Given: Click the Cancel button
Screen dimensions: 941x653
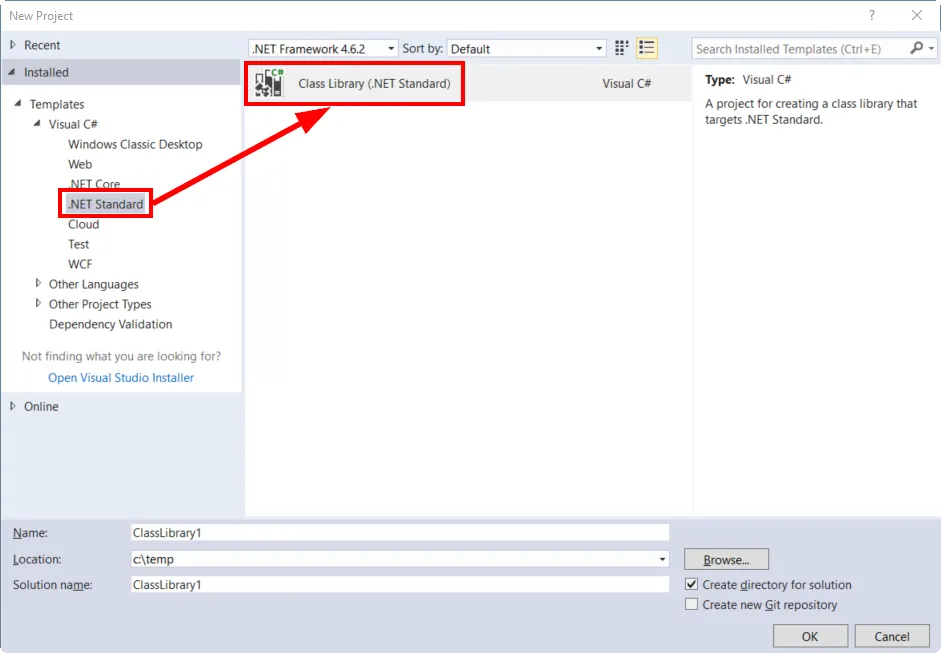Looking at the screenshot, I should coord(892,636).
